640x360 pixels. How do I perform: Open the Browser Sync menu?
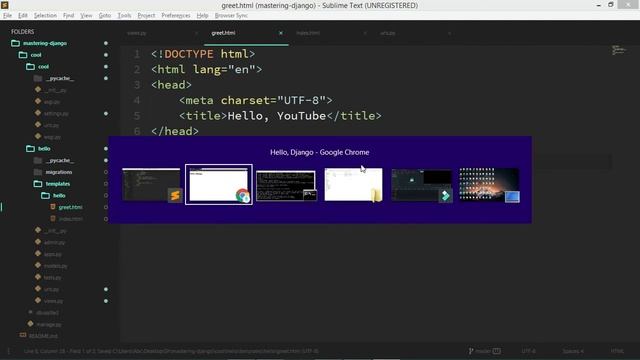tap(231, 16)
